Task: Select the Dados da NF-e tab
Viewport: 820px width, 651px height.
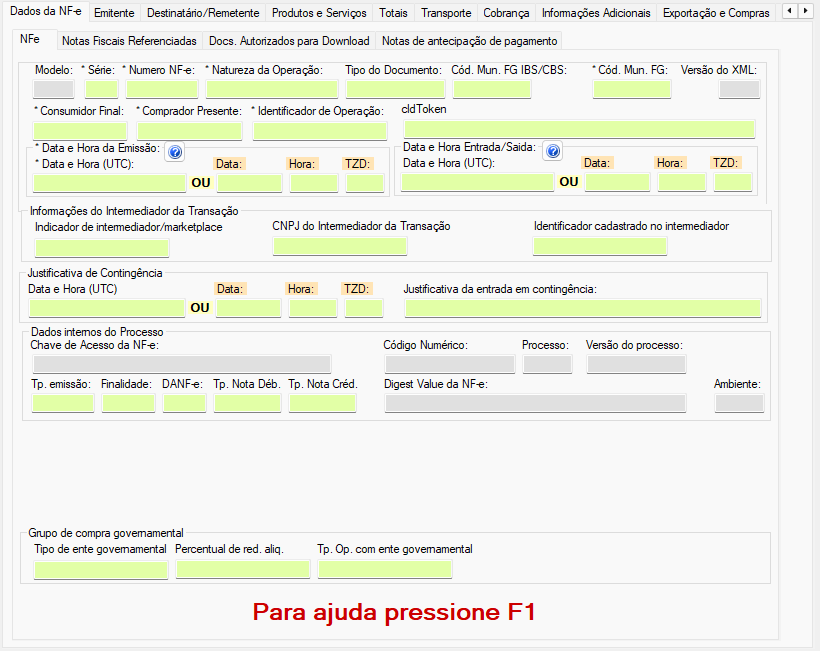Action: pyautogui.click(x=45, y=11)
